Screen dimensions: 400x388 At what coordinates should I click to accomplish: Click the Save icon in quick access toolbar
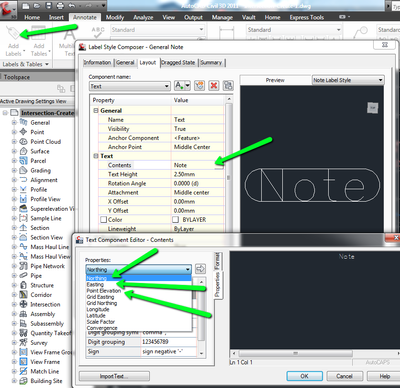(x=48, y=6)
